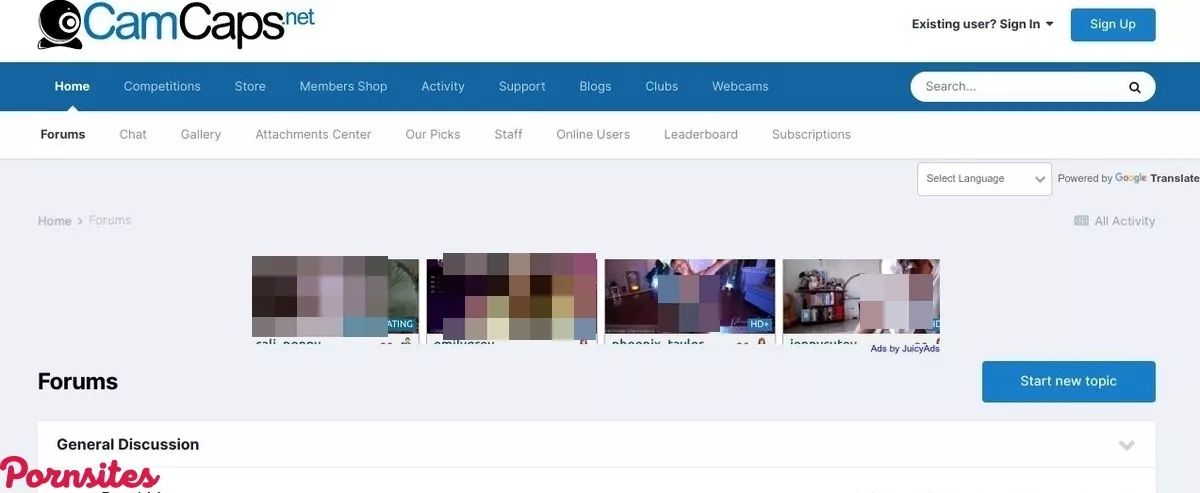This screenshot has height=493, width=1200.
Task: Open the Select Language dropdown
Action: (984, 179)
